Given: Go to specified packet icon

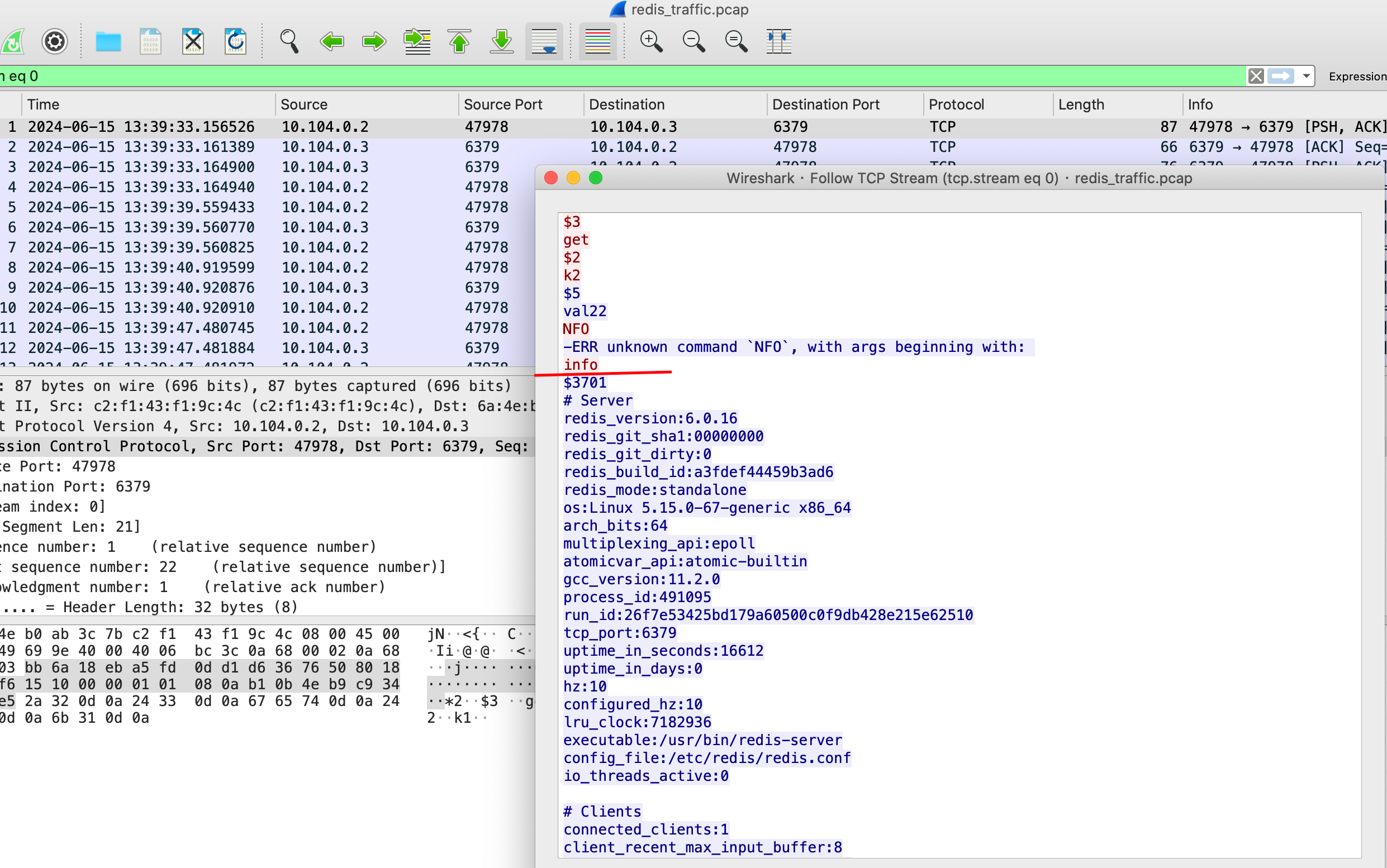Looking at the screenshot, I should tap(417, 41).
